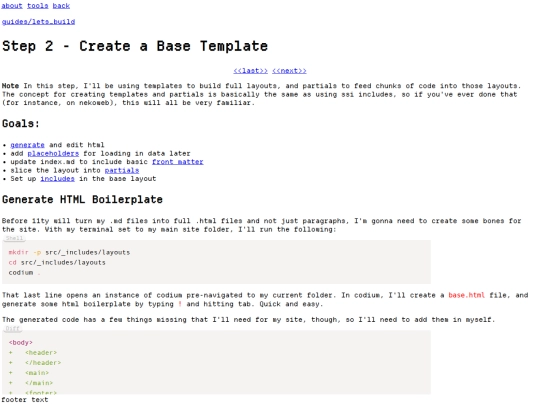The width and height of the screenshot is (540, 405).
Task: Click the mkdir -p src/_includes/layouts line
Action: [69, 252]
